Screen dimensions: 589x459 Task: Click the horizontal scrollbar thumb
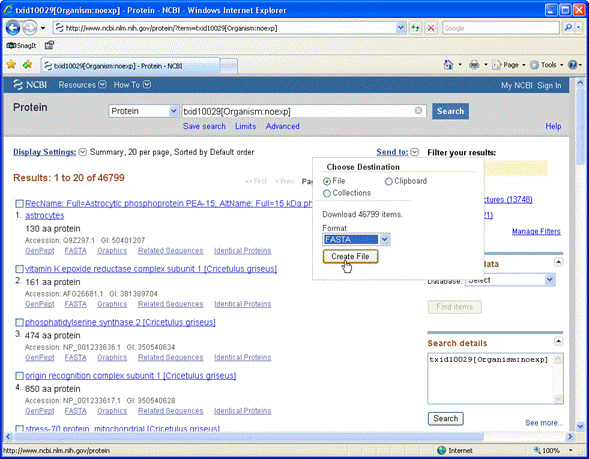click(x=249, y=437)
